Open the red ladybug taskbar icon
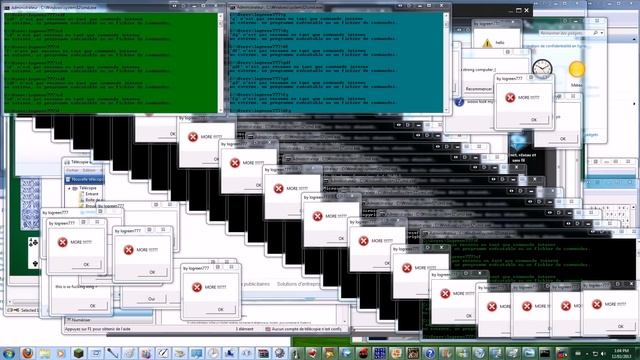The width and height of the screenshot is (640, 360). [363, 353]
